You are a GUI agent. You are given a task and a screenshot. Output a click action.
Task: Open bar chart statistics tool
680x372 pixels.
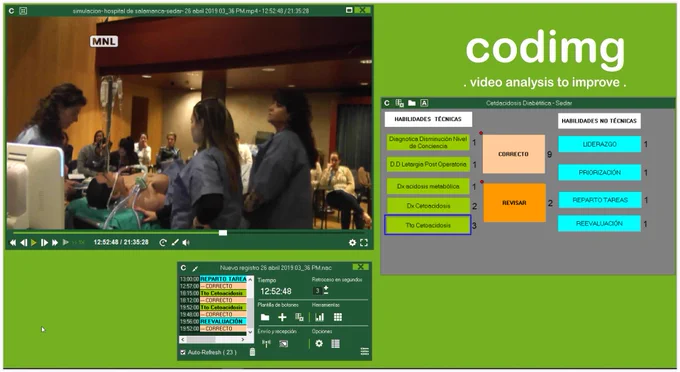(x=320, y=317)
